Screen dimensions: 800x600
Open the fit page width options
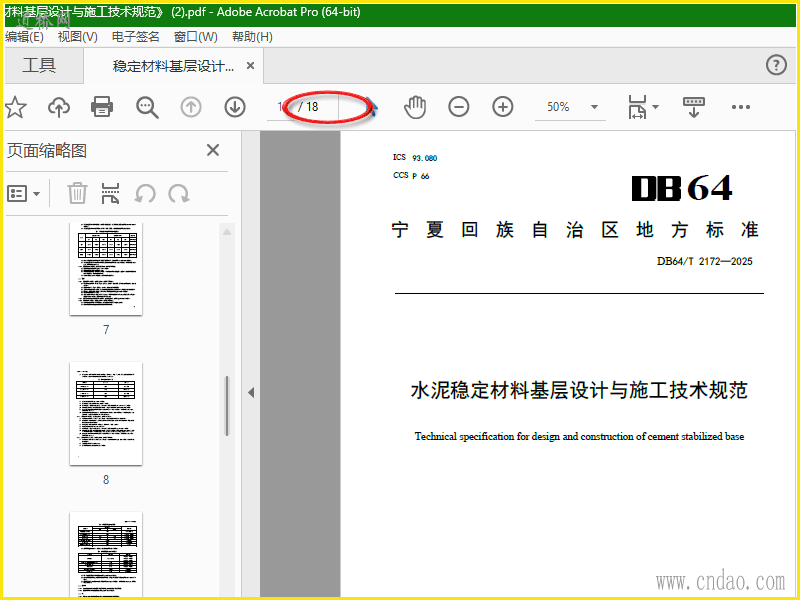point(643,107)
